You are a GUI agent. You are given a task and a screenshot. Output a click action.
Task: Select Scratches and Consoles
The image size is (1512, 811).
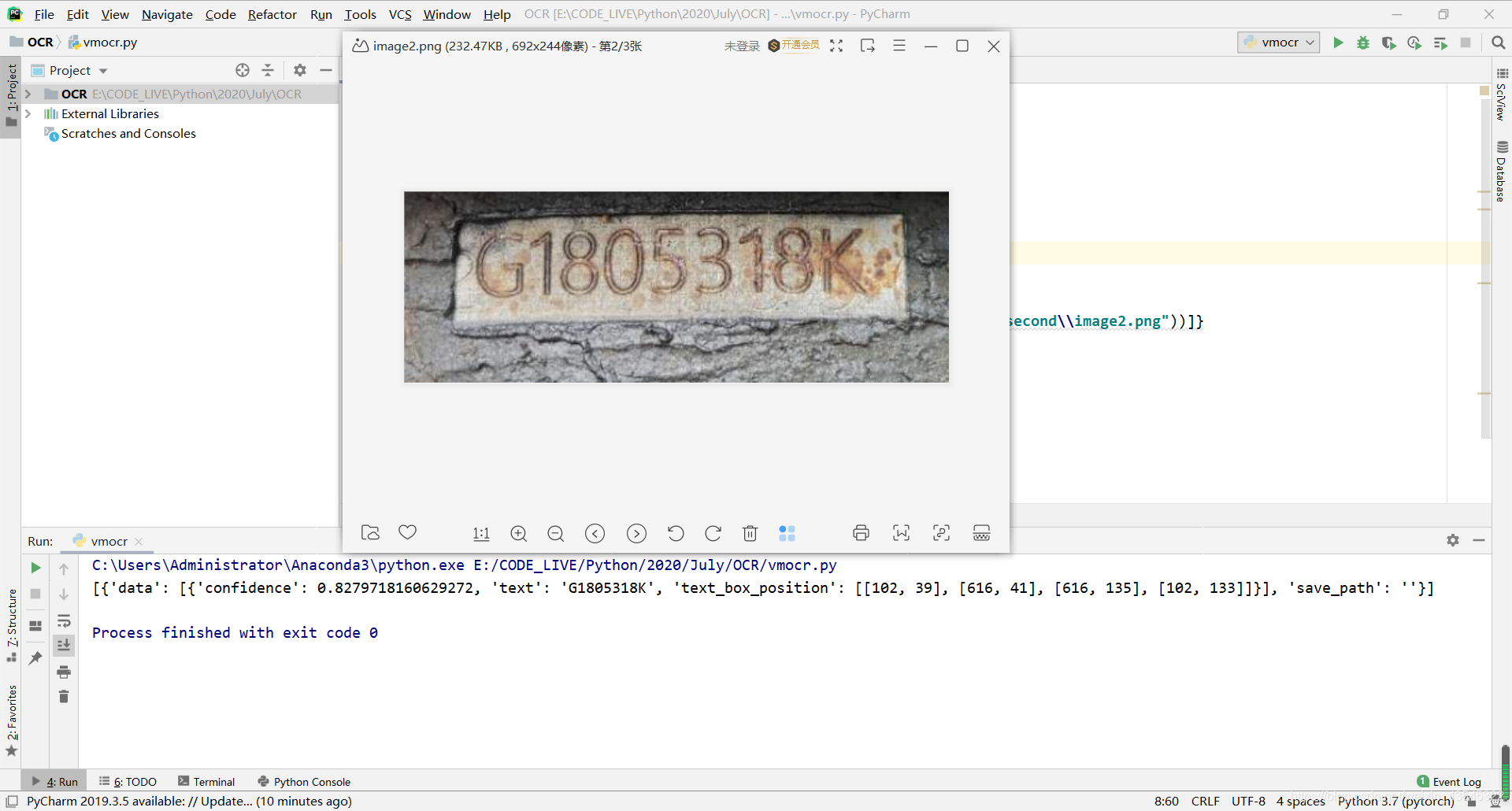[x=128, y=134]
